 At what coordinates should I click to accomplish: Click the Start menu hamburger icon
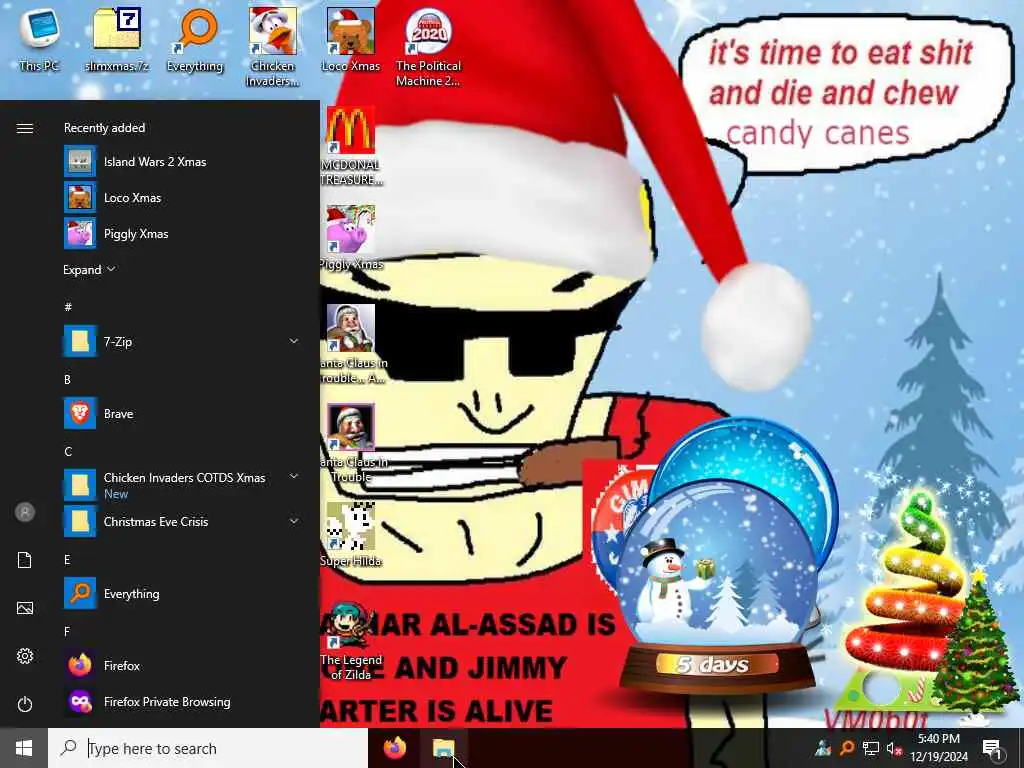pos(25,128)
